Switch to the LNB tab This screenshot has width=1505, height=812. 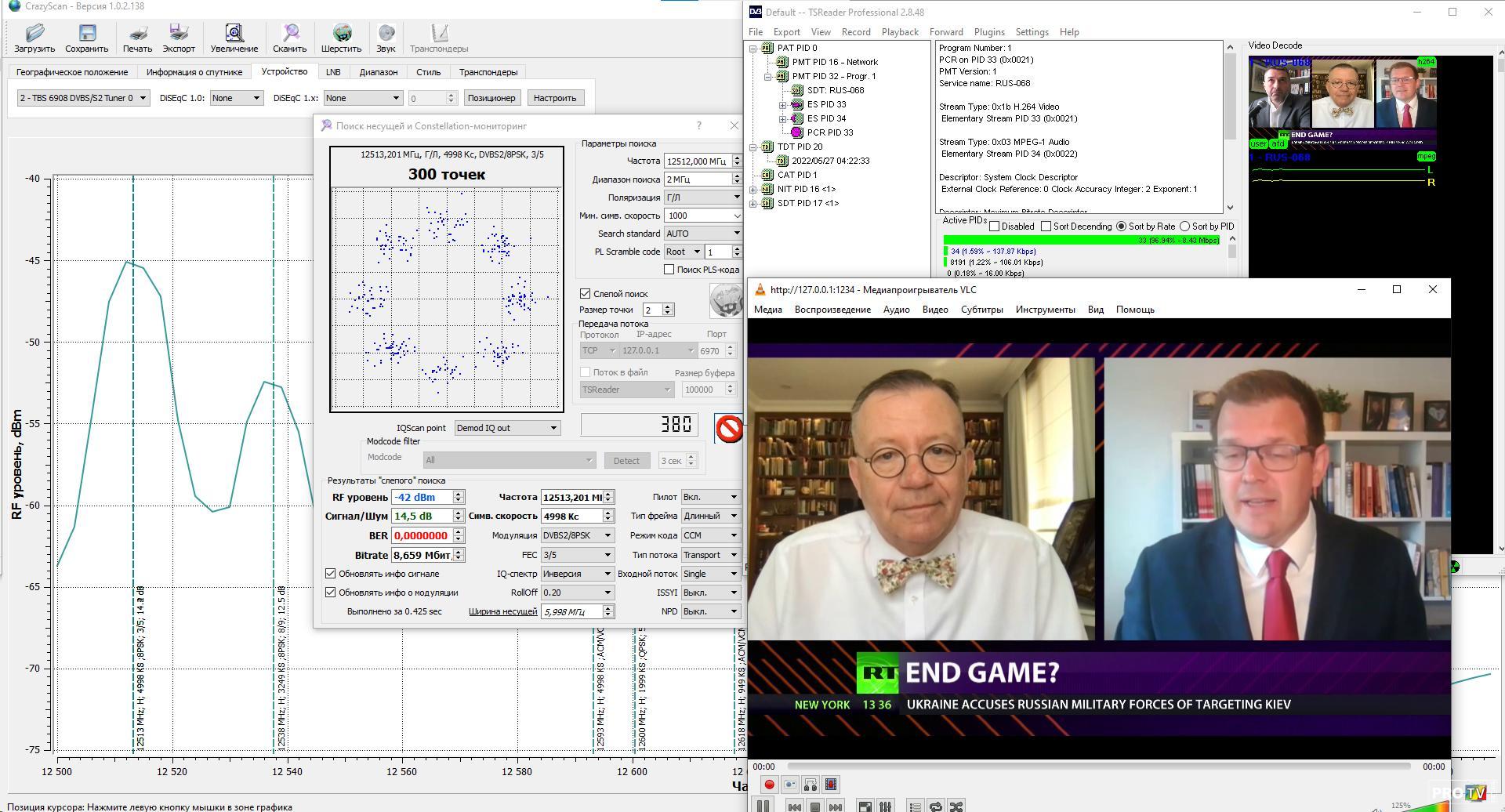(x=333, y=72)
